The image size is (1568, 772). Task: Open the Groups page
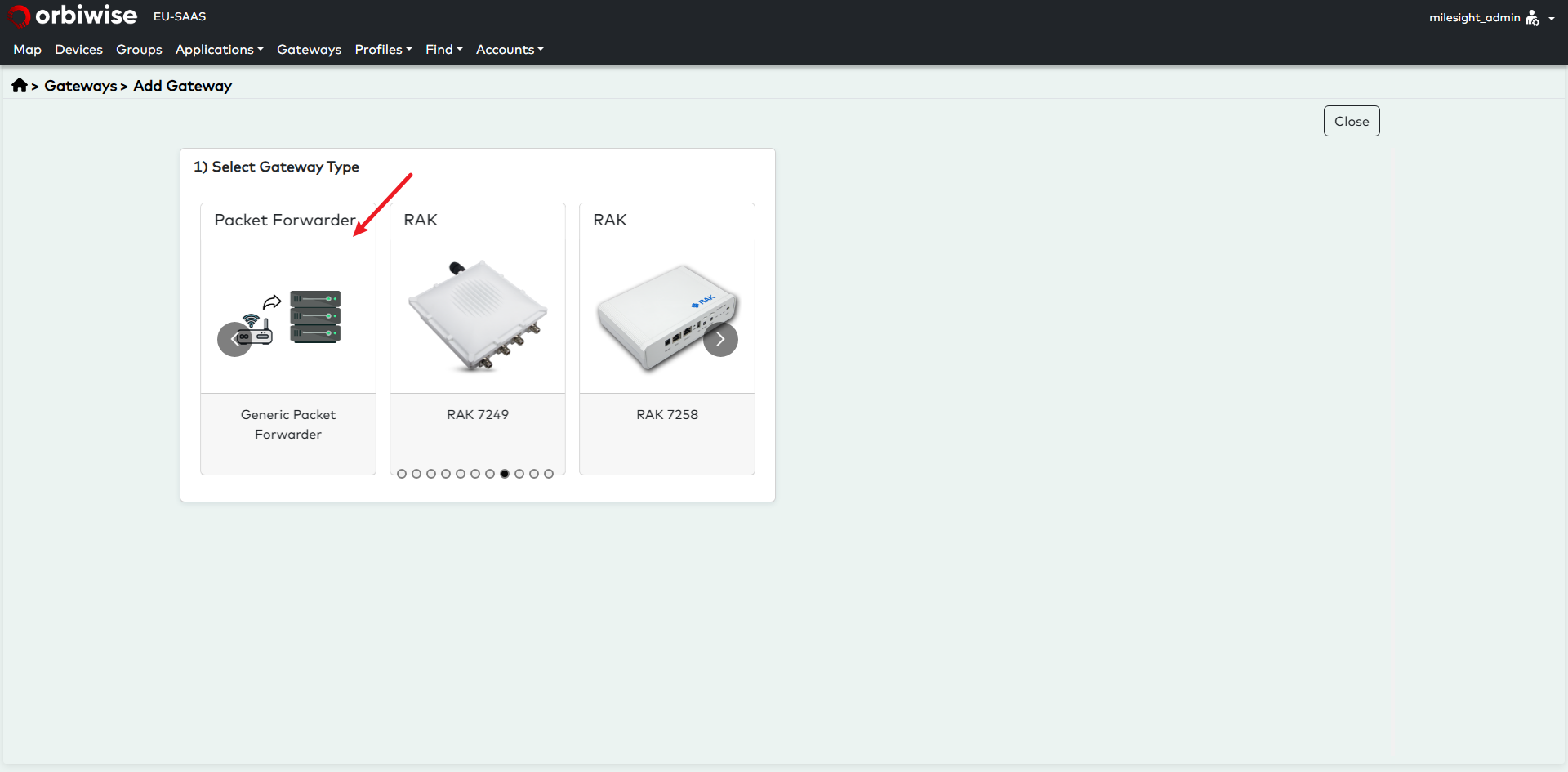coord(139,50)
